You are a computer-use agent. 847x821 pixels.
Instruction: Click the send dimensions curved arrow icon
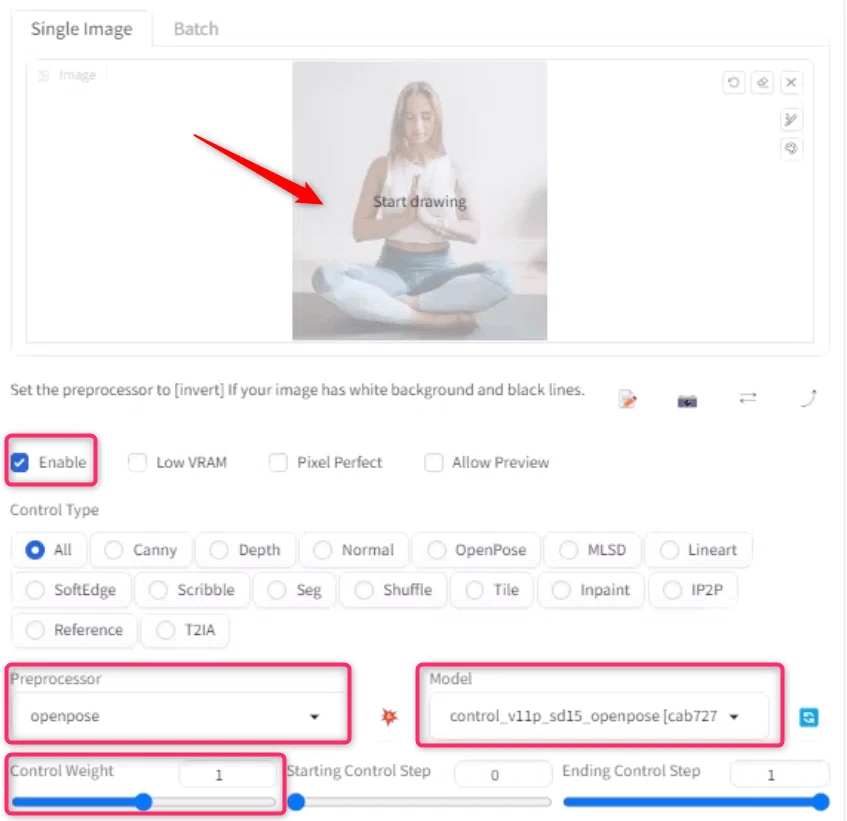(x=809, y=398)
